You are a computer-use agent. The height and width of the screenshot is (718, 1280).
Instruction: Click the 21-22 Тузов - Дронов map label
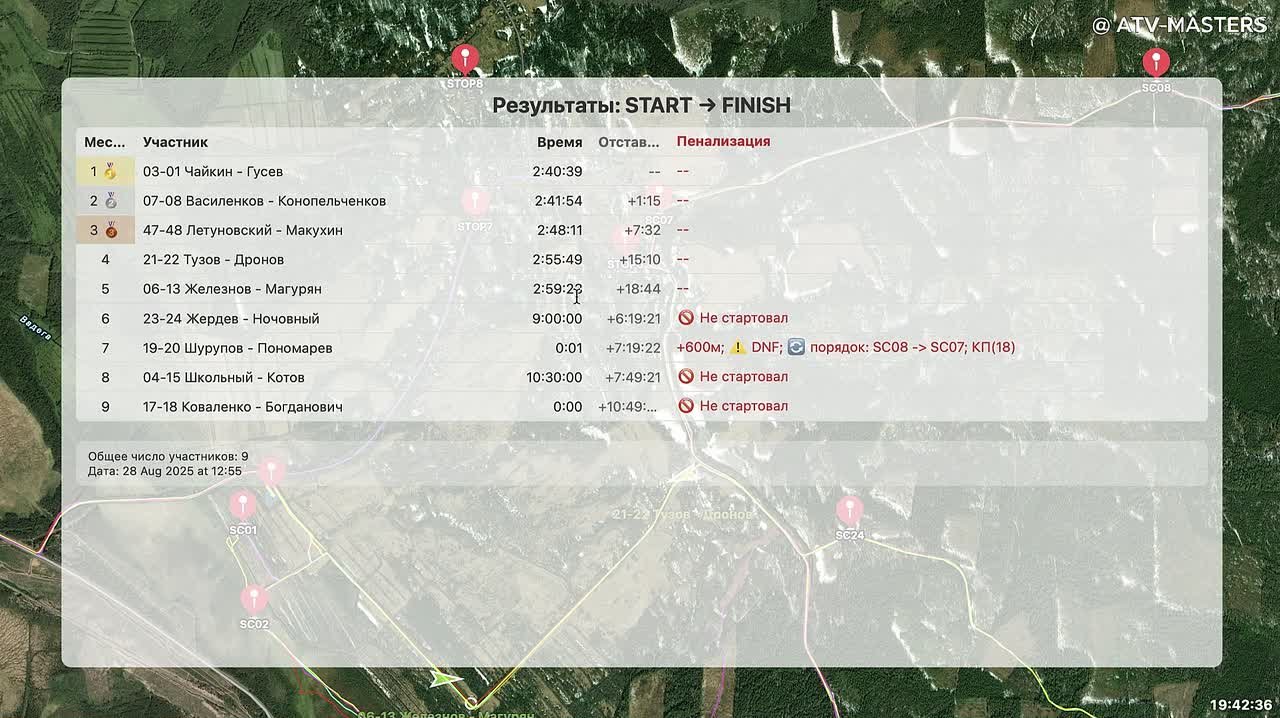684,514
